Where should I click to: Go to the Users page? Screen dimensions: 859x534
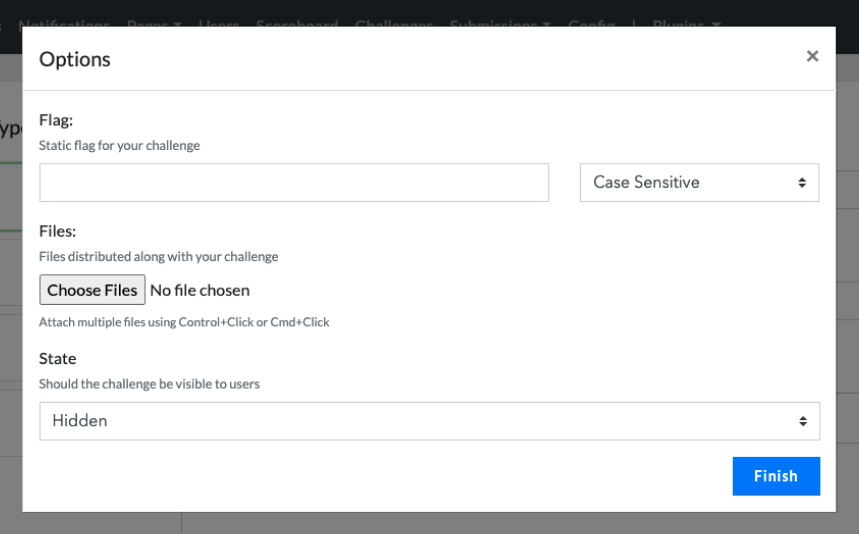[218, 23]
